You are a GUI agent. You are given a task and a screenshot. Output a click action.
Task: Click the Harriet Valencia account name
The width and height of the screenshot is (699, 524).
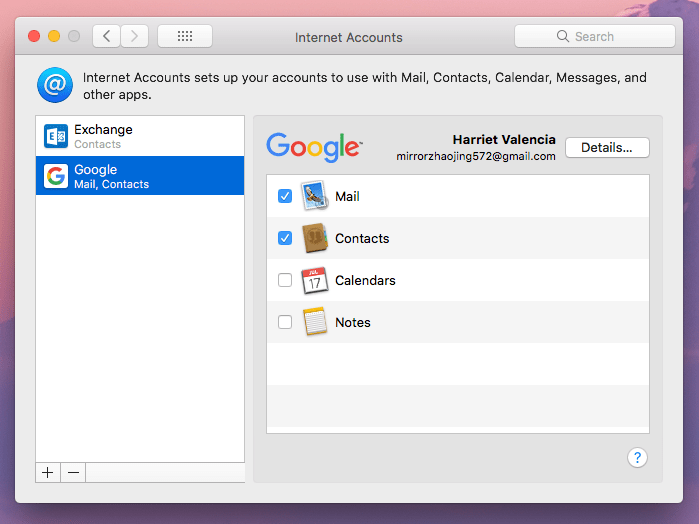point(504,140)
